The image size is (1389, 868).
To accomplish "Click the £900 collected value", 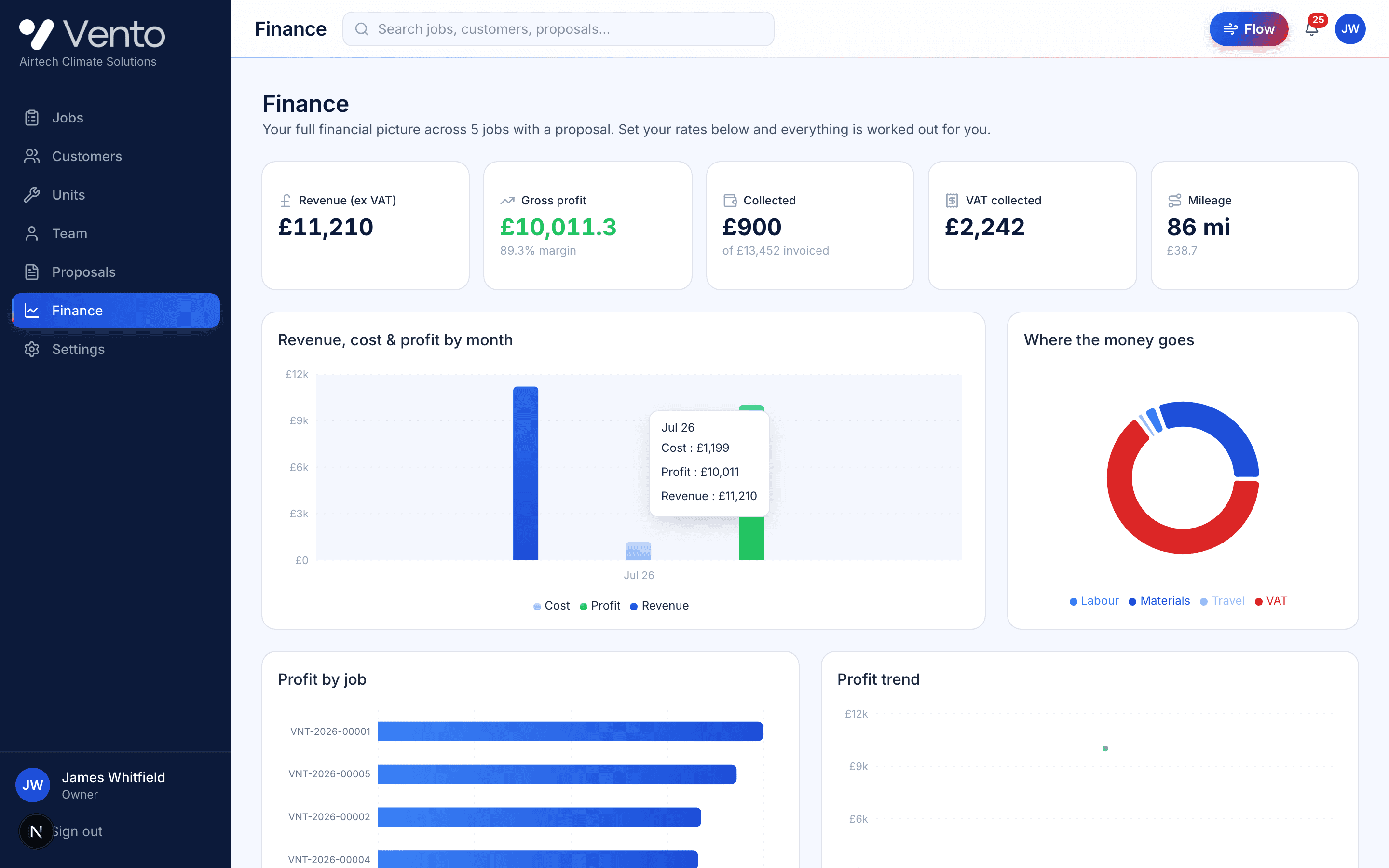I will (752, 227).
